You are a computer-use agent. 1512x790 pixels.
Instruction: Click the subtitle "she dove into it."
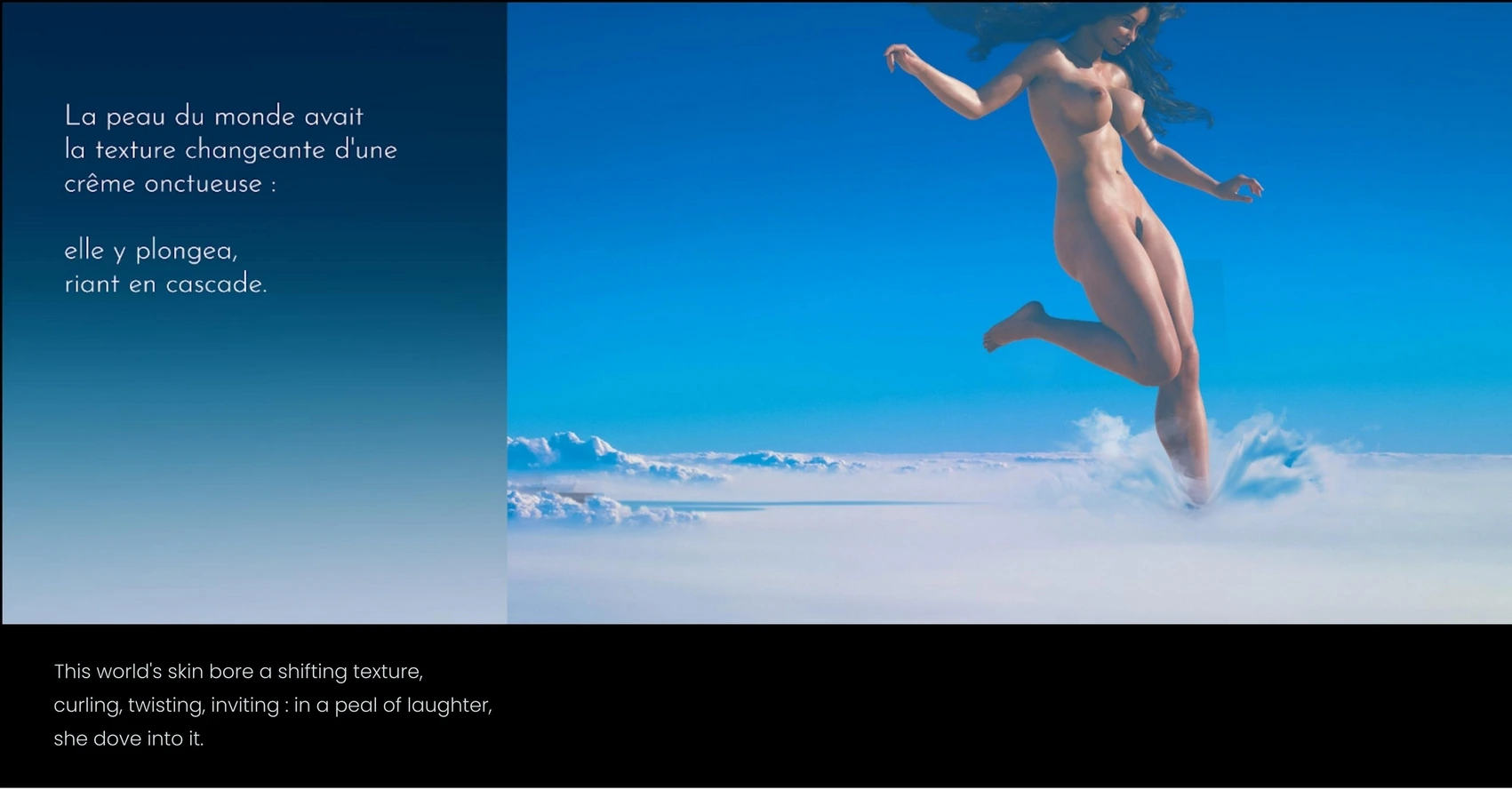pyautogui.click(x=128, y=739)
